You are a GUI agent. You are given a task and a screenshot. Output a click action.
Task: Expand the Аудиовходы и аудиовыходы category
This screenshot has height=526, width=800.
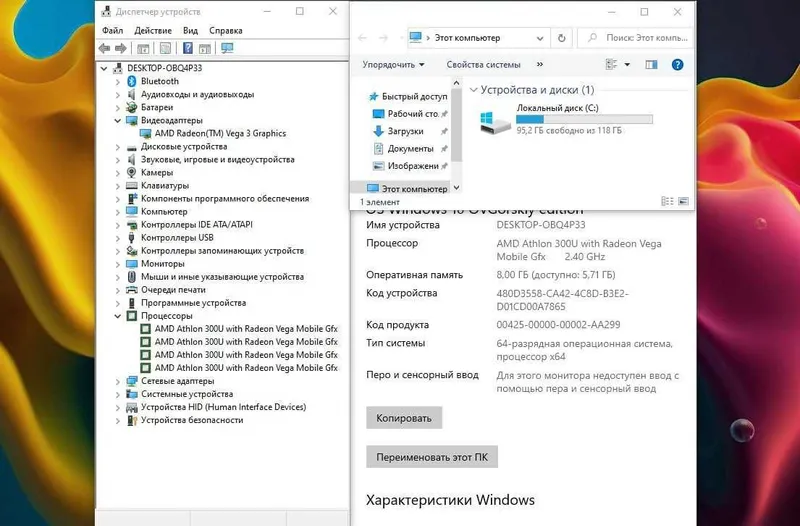(118, 95)
